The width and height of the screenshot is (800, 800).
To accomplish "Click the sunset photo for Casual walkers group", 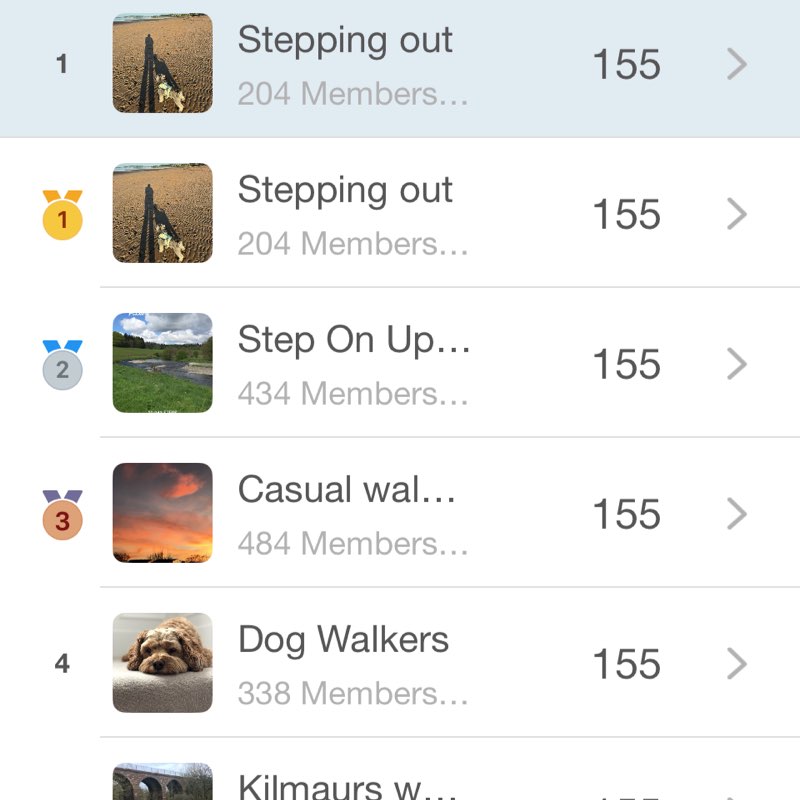I will [162, 513].
